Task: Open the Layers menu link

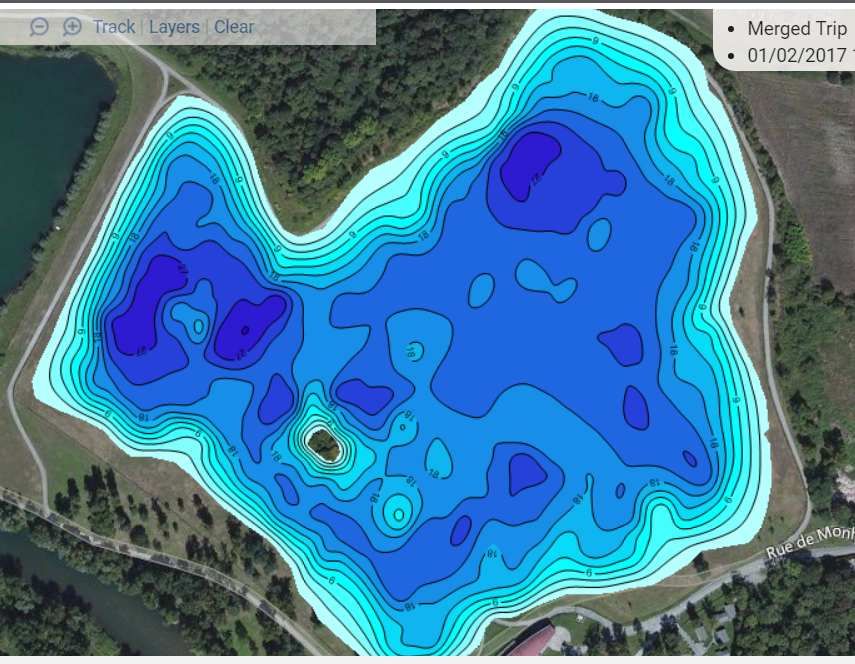Action: coord(174,27)
